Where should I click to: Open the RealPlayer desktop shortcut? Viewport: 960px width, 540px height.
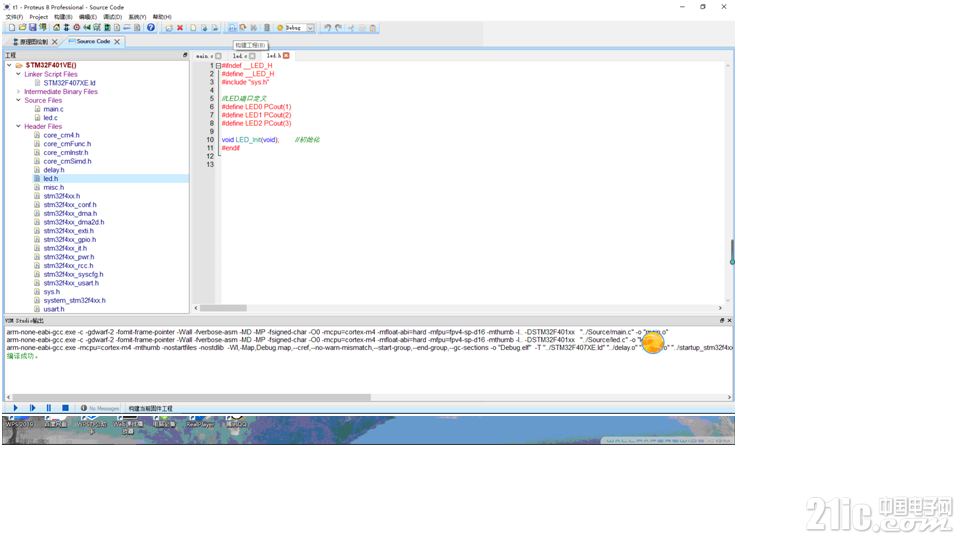pos(200,422)
